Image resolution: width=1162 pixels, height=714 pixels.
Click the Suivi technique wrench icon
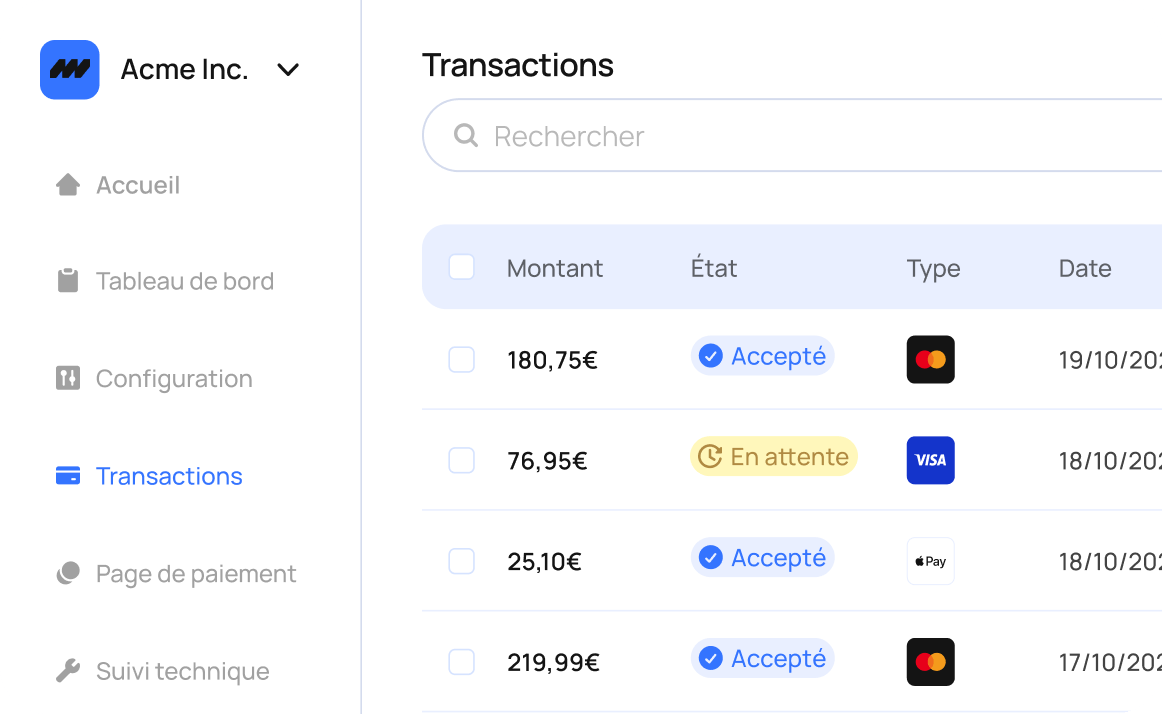point(68,670)
